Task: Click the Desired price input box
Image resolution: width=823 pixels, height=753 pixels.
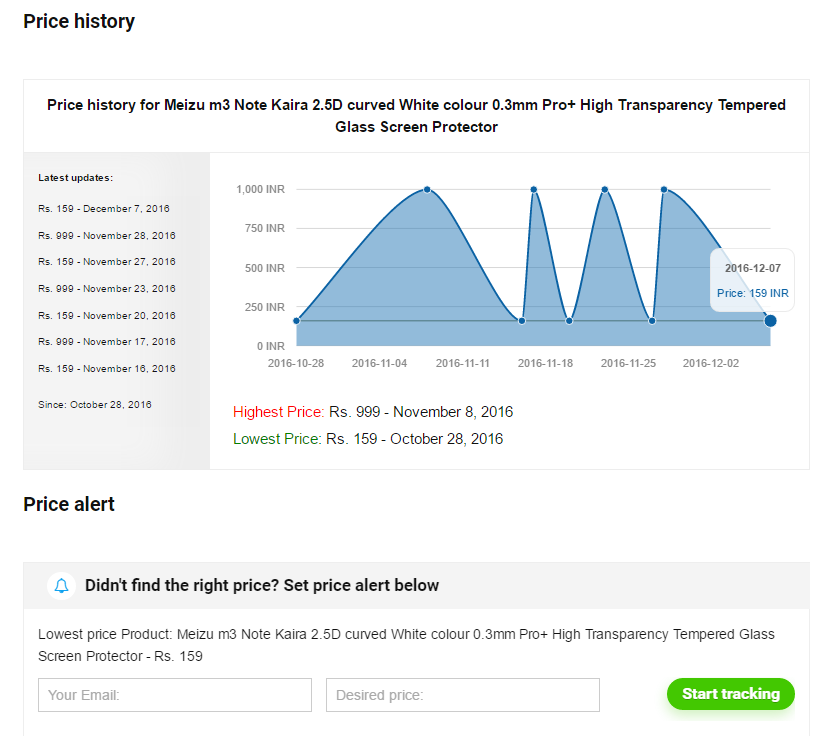Action: click(463, 695)
